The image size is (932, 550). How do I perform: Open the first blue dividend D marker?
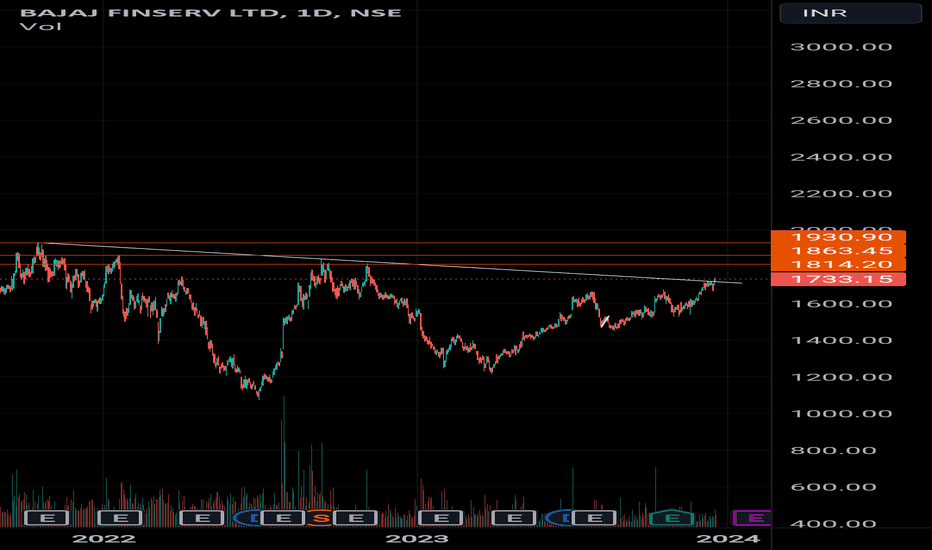click(x=247, y=518)
